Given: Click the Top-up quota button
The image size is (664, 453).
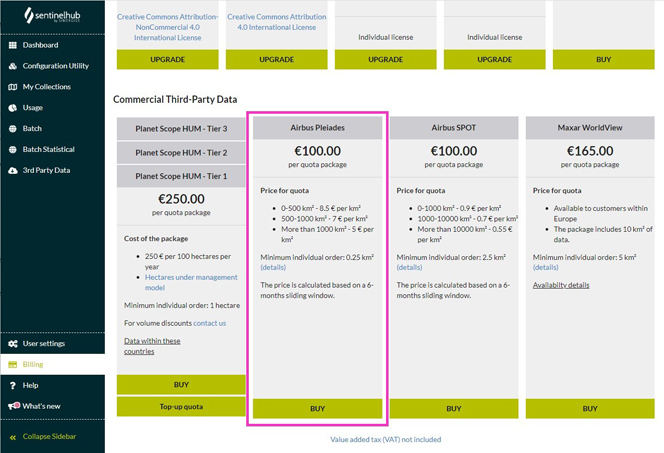Looking at the screenshot, I should click(181, 406).
